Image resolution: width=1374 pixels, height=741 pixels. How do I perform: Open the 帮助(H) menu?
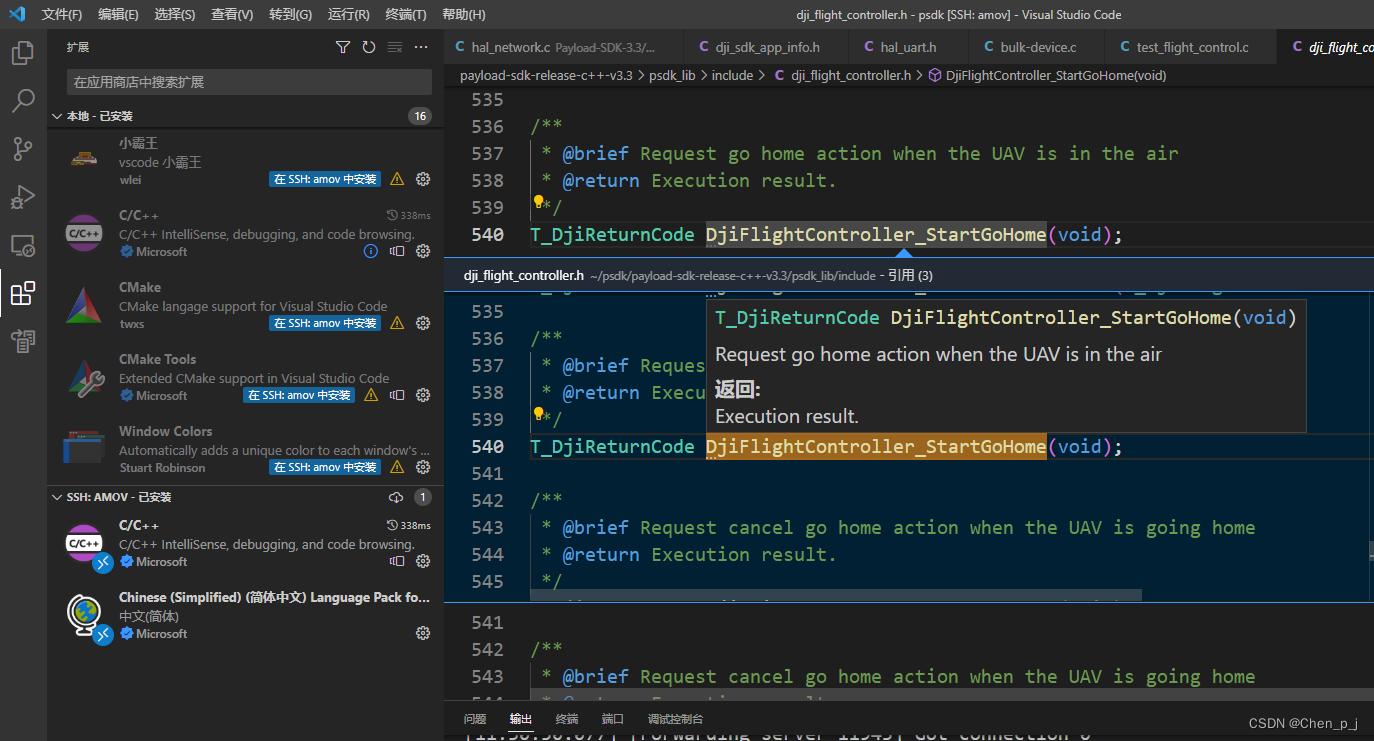(464, 14)
